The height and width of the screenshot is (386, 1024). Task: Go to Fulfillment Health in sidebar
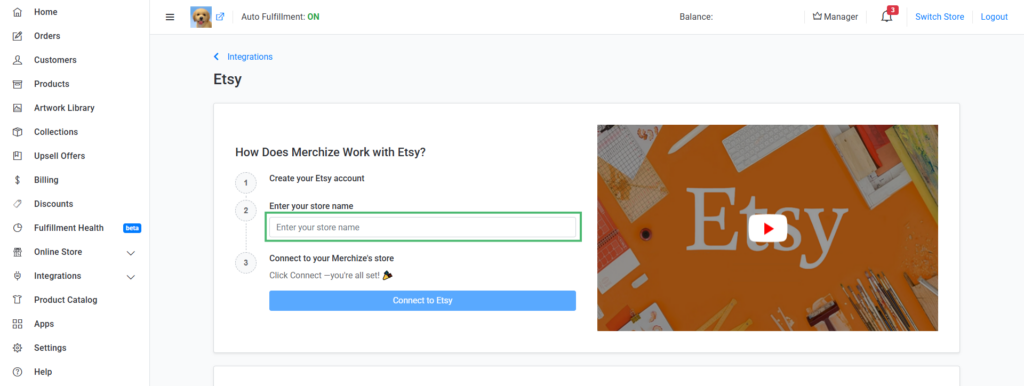69,228
